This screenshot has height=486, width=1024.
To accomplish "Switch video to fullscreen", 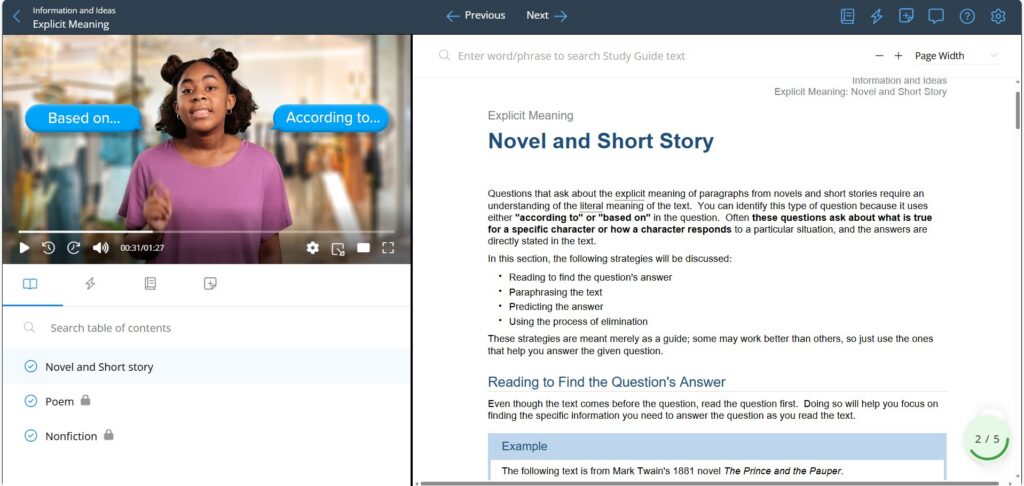I will pyautogui.click(x=388, y=248).
